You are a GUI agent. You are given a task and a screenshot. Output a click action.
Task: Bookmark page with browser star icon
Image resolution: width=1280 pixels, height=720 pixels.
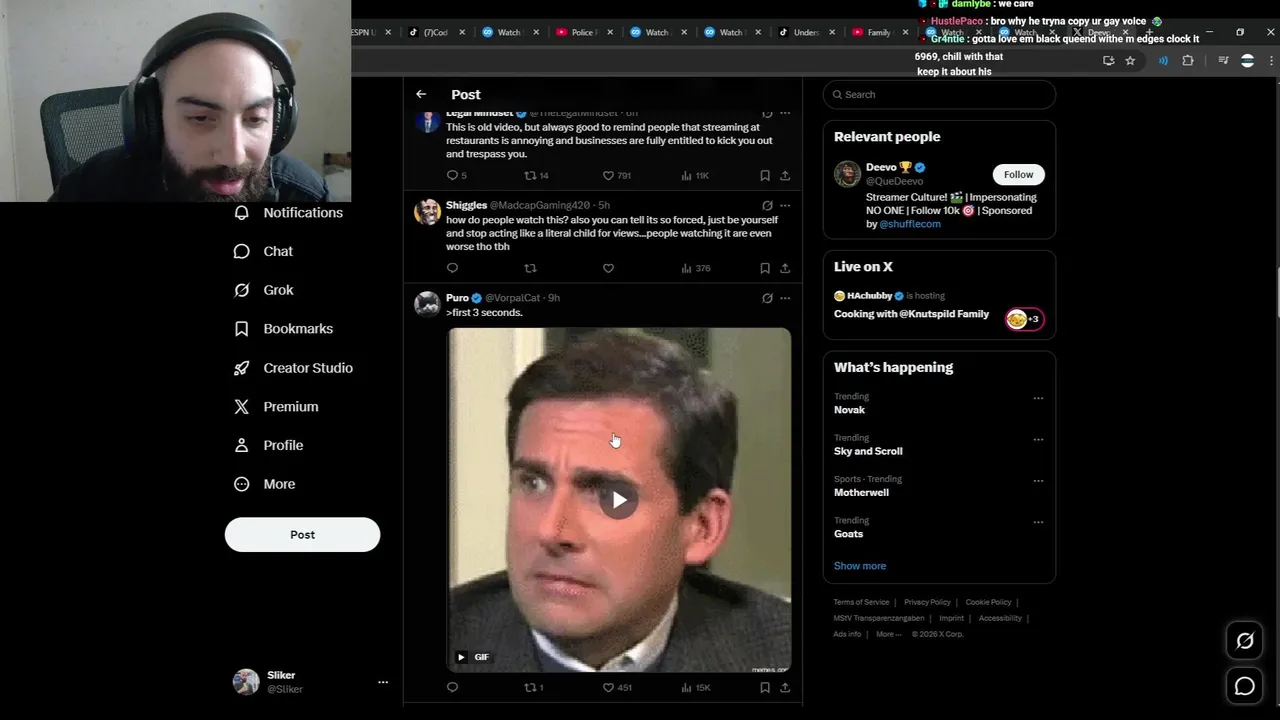tap(1130, 61)
